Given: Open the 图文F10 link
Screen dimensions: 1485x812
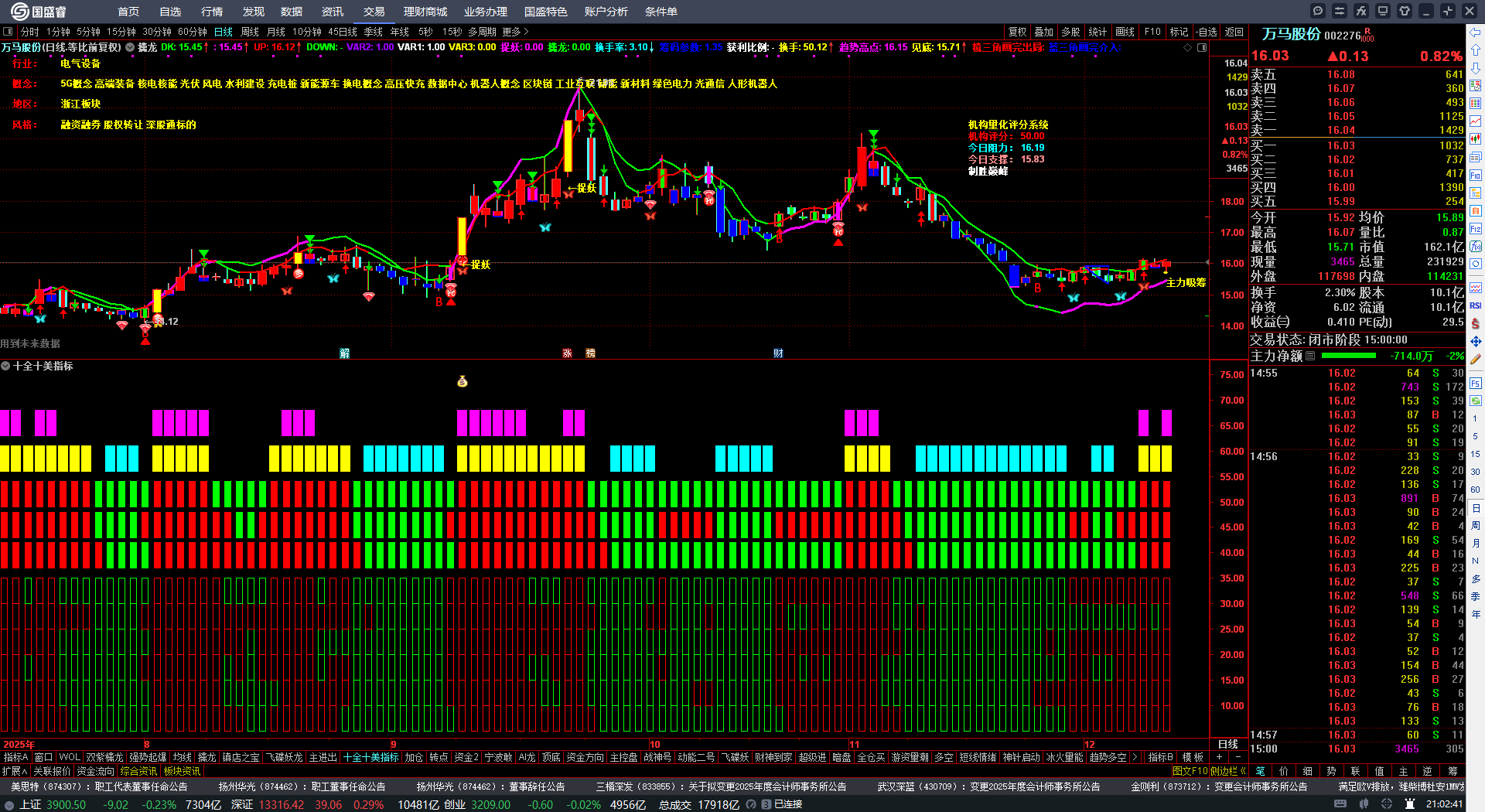Looking at the screenshot, I should (x=1190, y=771).
